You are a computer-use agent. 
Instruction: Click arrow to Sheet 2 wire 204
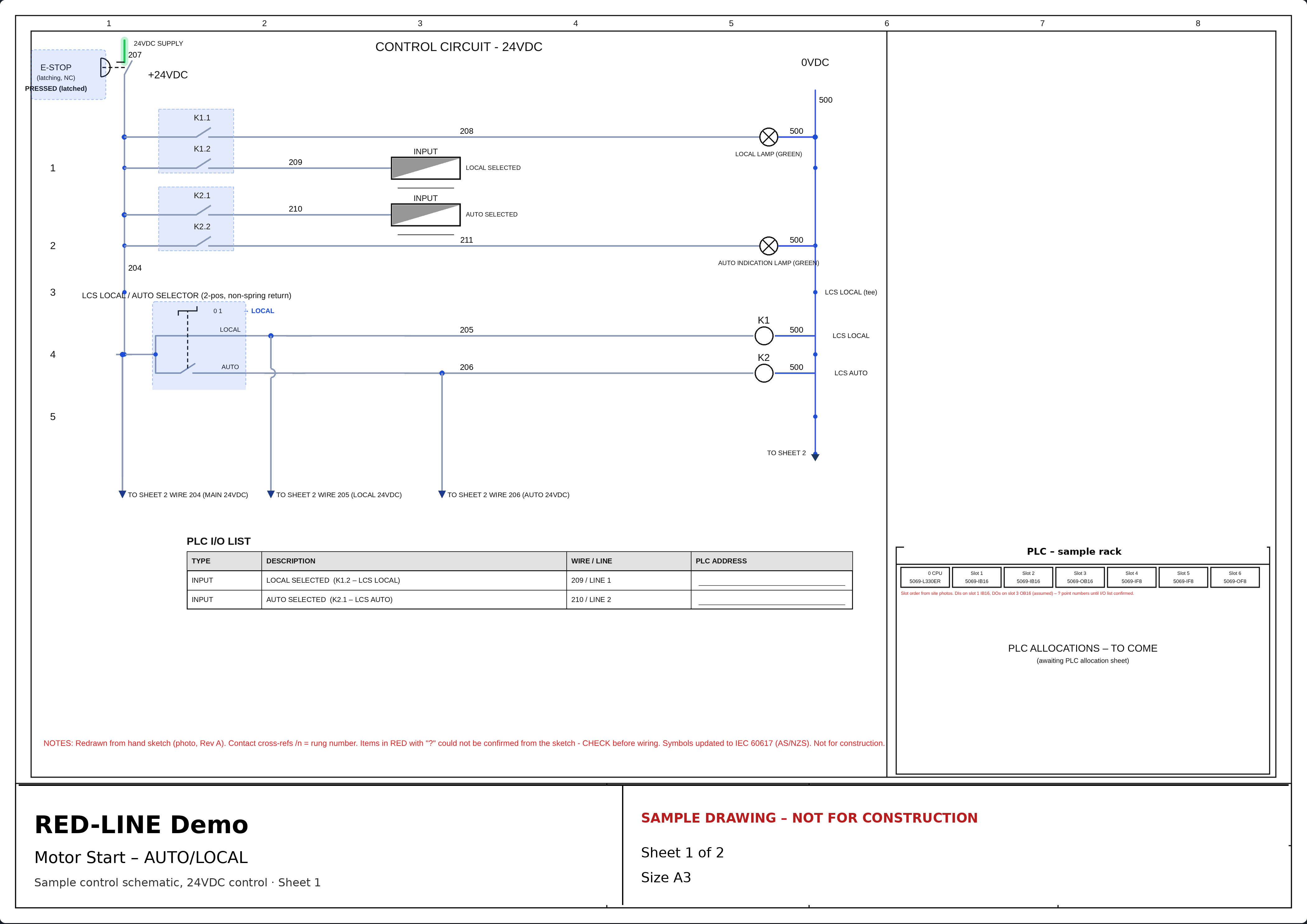(x=122, y=494)
